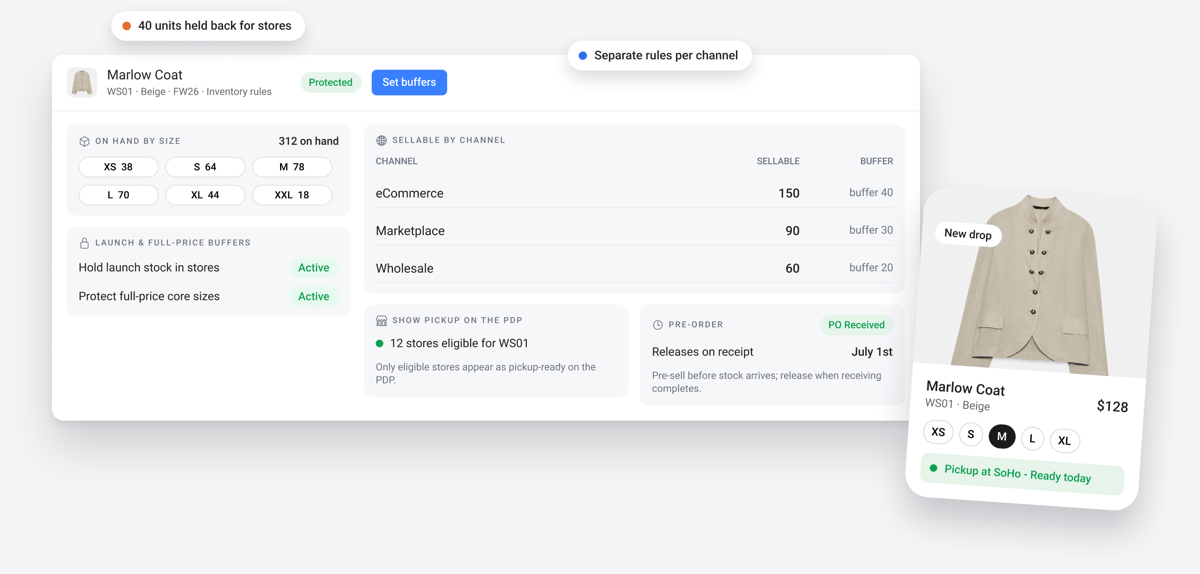Click the WS01 · Beige · FW26 · Inventory rules subtitle

[189, 92]
